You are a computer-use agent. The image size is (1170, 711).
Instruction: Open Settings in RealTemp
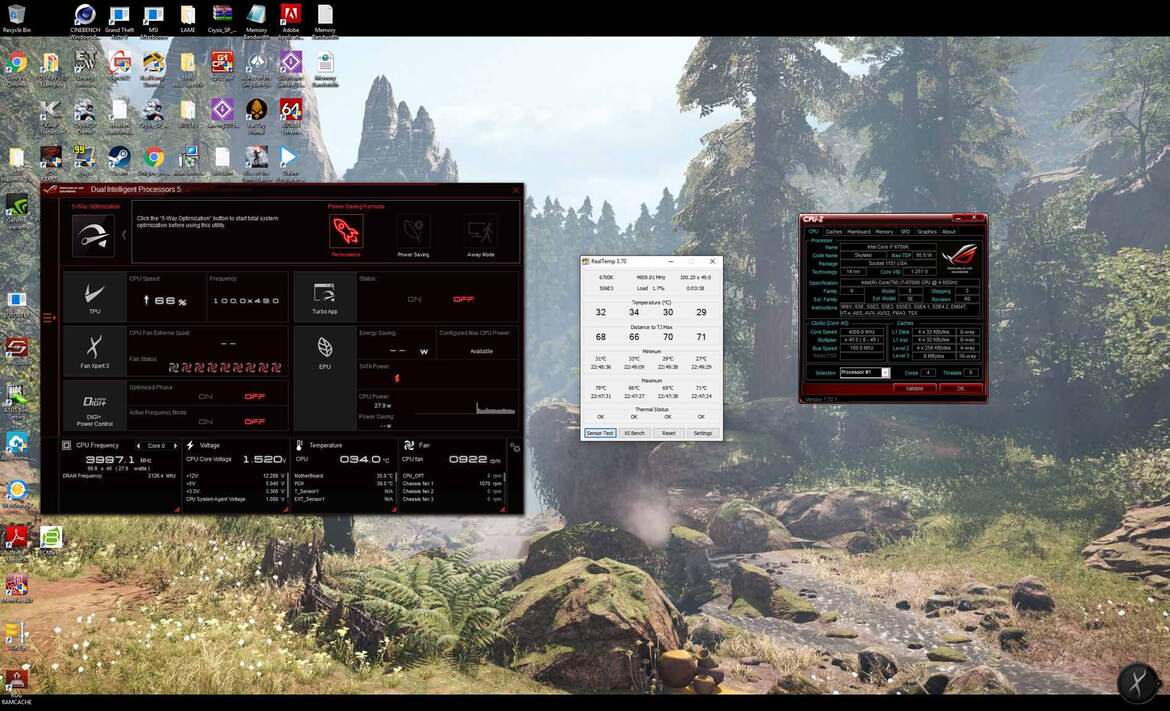[703, 433]
